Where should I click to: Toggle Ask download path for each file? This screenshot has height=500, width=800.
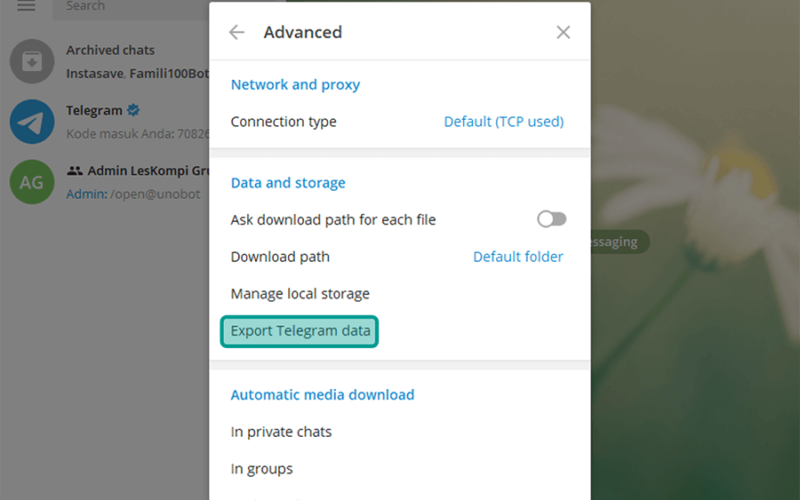tap(552, 219)
